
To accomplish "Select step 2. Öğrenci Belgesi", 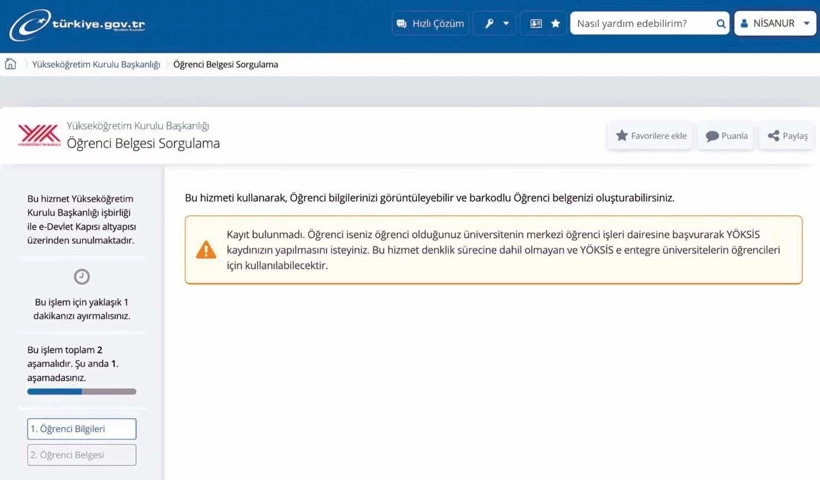I will 82,455.
